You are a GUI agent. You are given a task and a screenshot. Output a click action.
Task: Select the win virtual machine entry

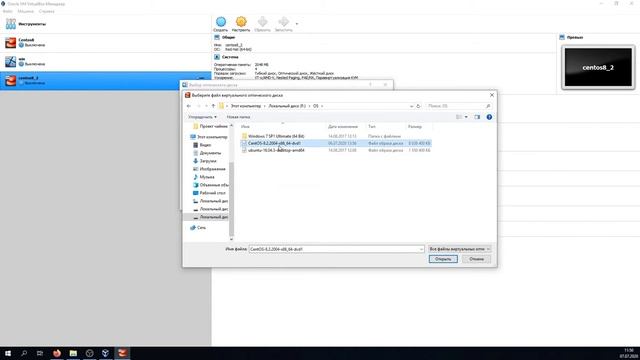pyautogui.click(x=106, y=62)
